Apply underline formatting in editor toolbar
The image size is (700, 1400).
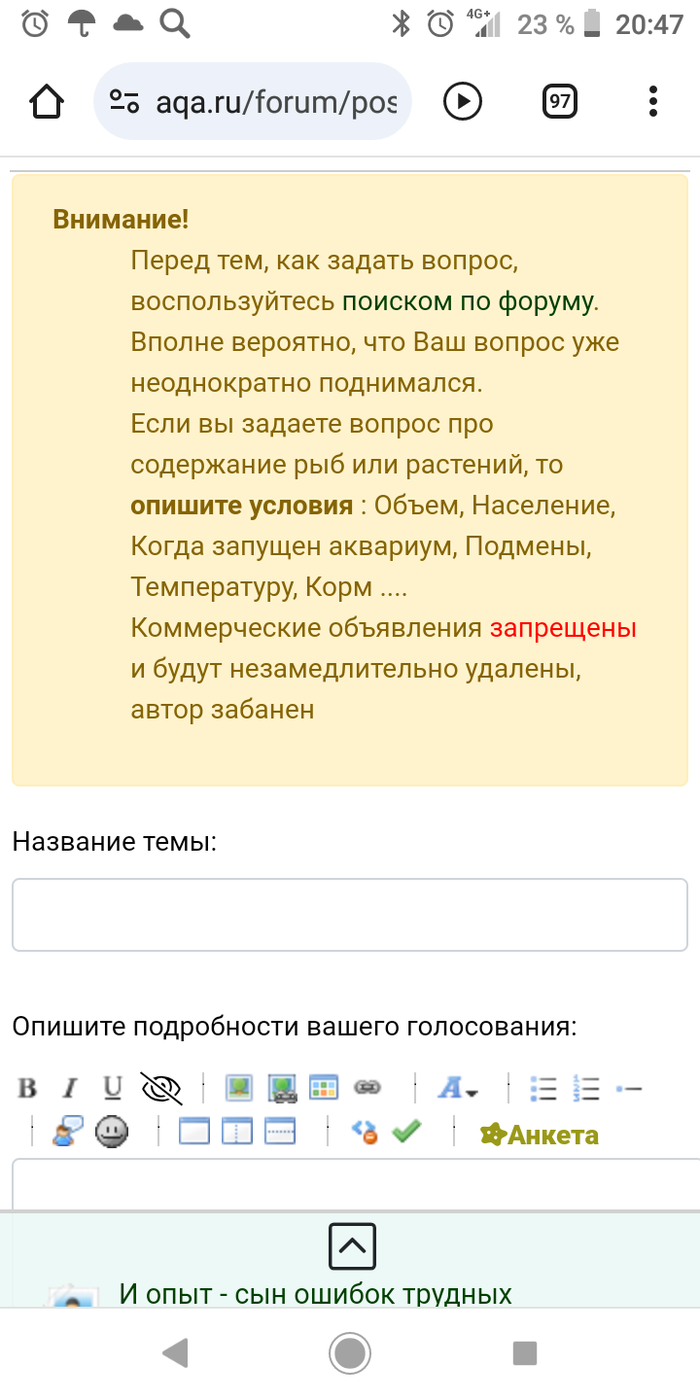tap(112, 1088)
